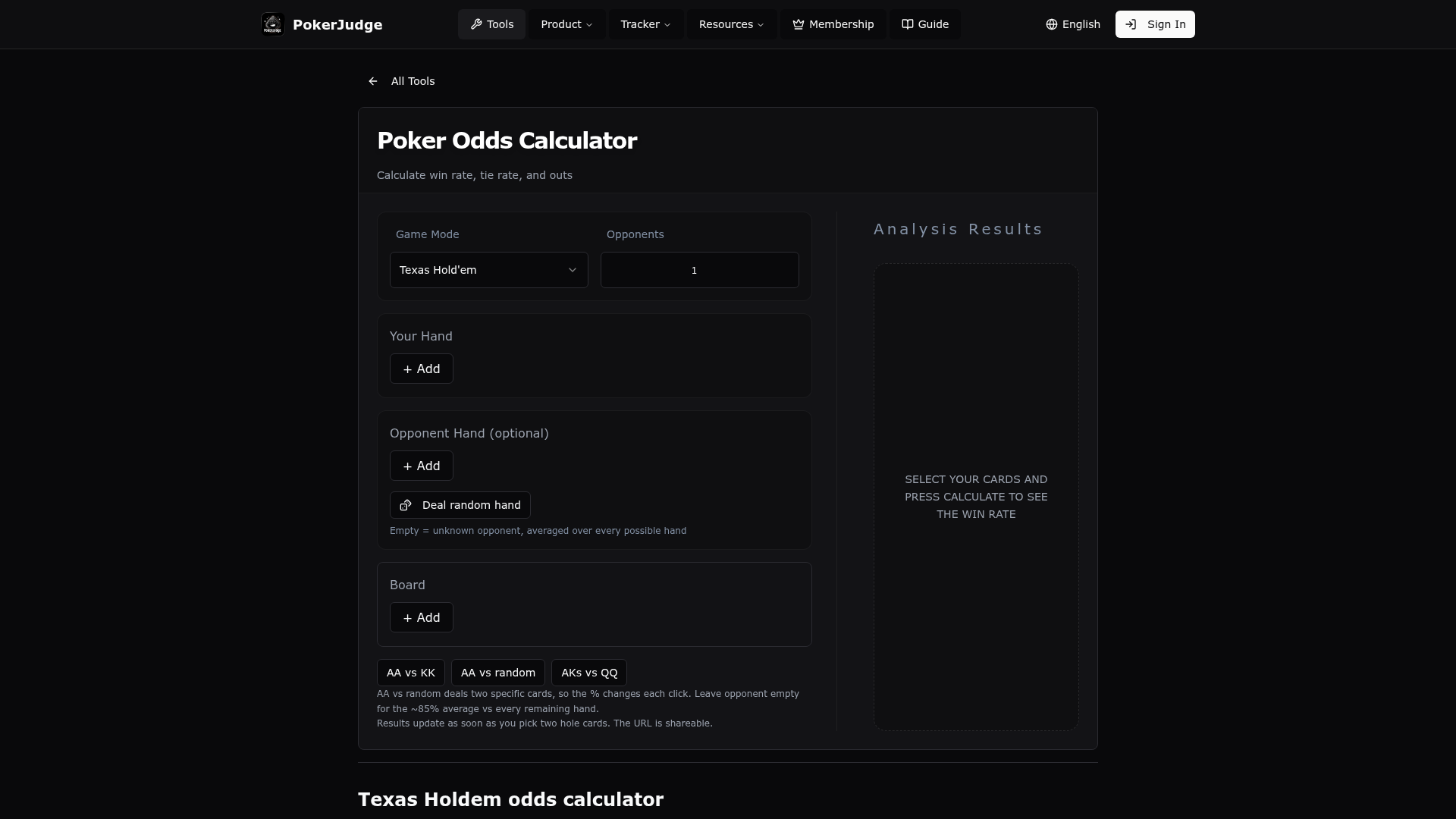Click the book icon next to Guide

[x=908, y=24]
